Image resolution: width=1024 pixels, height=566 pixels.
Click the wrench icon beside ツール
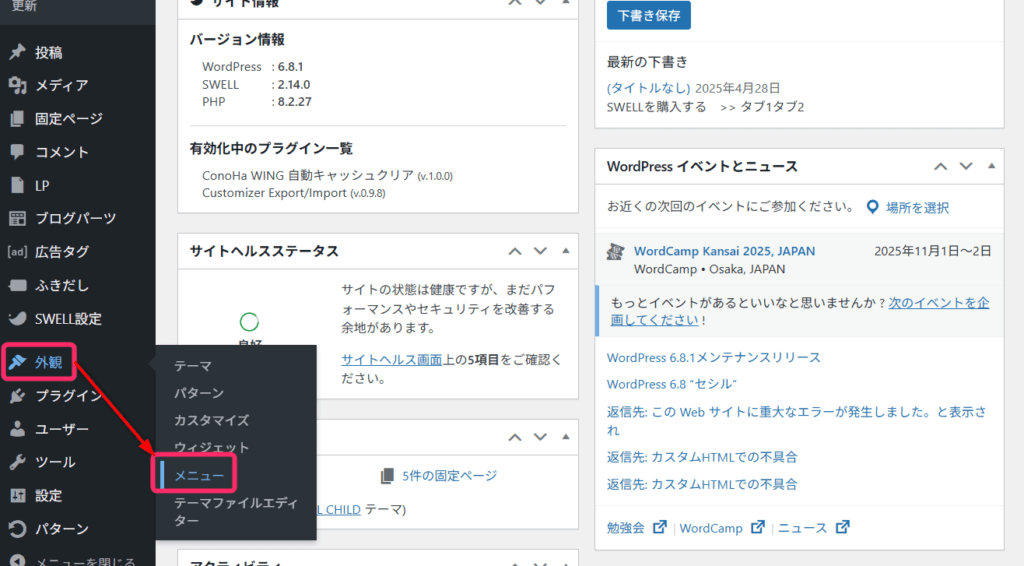[x=18, y=462]
